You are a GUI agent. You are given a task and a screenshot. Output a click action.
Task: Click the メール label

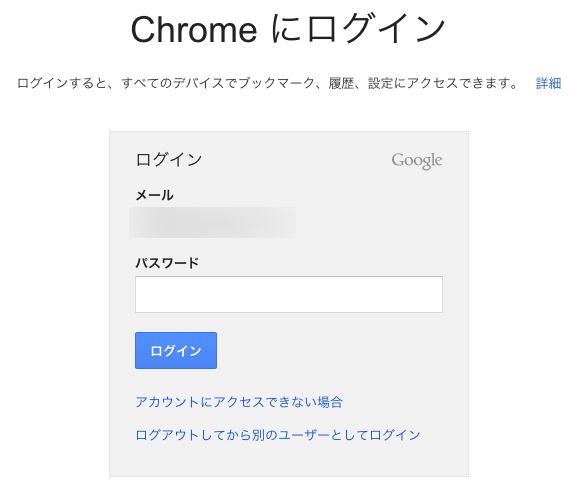[154, 195]
